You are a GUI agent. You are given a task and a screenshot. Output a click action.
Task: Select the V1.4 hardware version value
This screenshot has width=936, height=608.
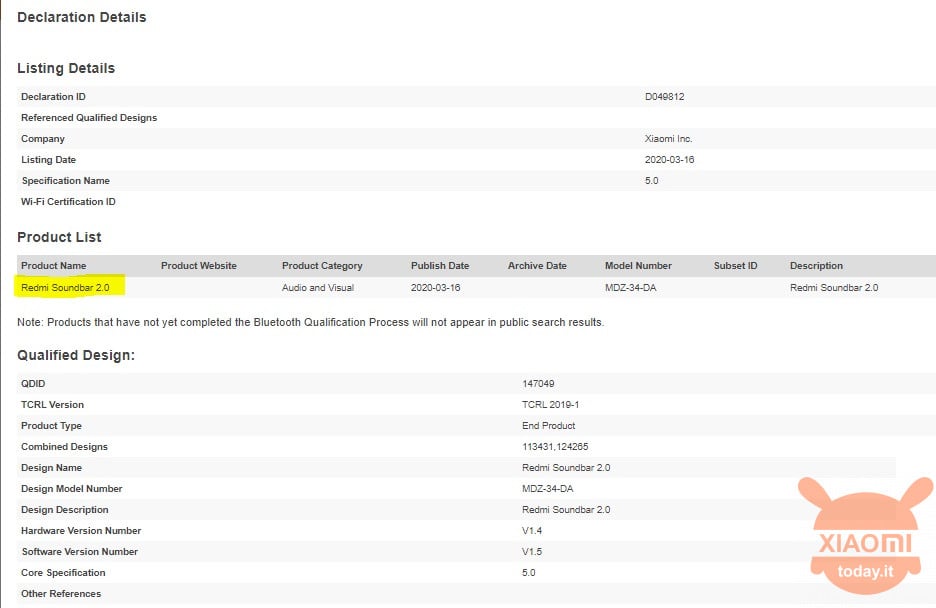532,530
